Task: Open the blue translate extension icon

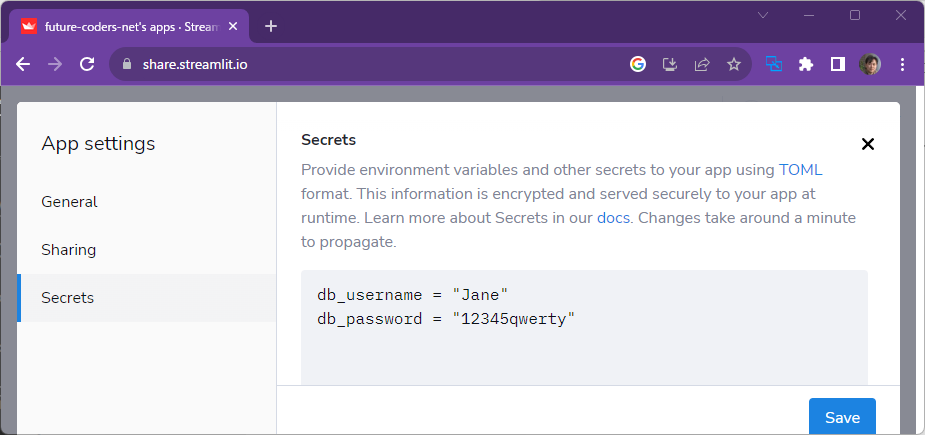Action: (774, 64)
